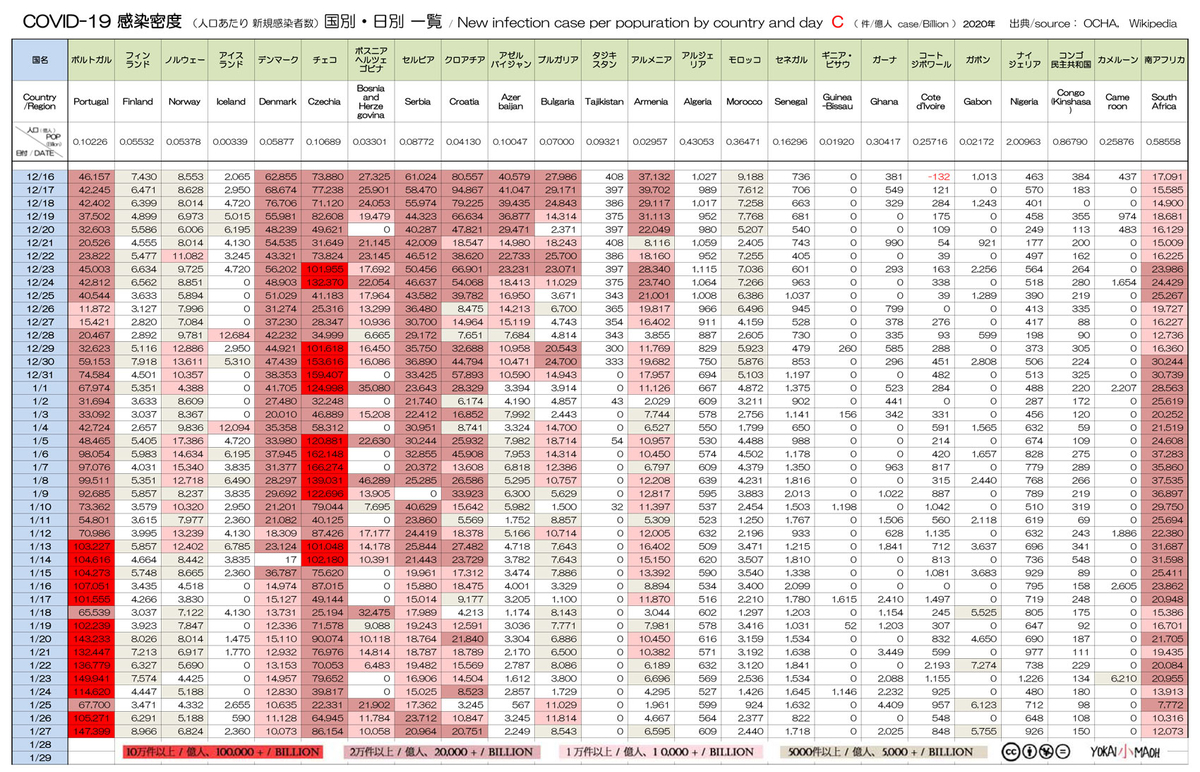Select the Japanese デンマーク header cell

pyautogui.click(x=277, y=59)
